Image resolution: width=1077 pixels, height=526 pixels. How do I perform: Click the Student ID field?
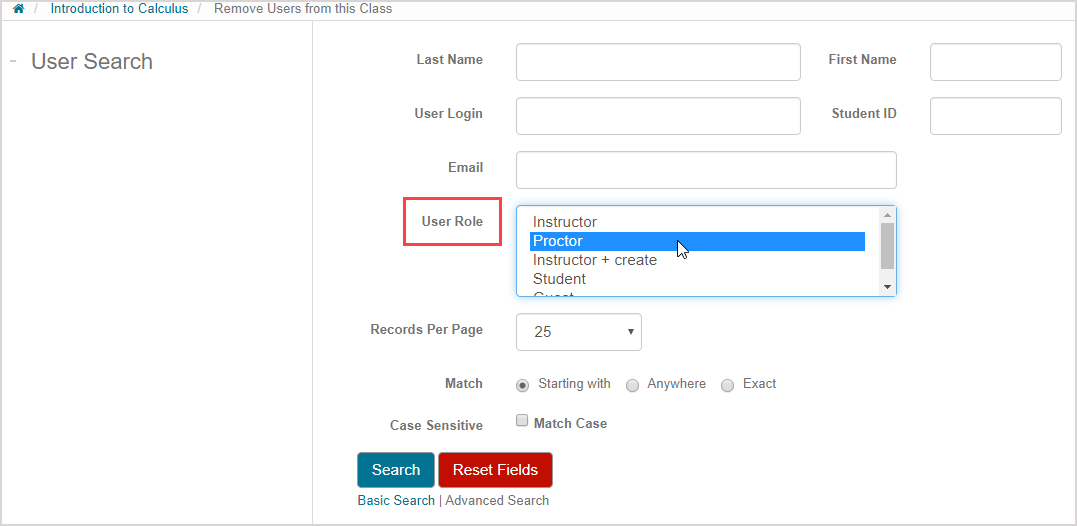coord(995,116)
